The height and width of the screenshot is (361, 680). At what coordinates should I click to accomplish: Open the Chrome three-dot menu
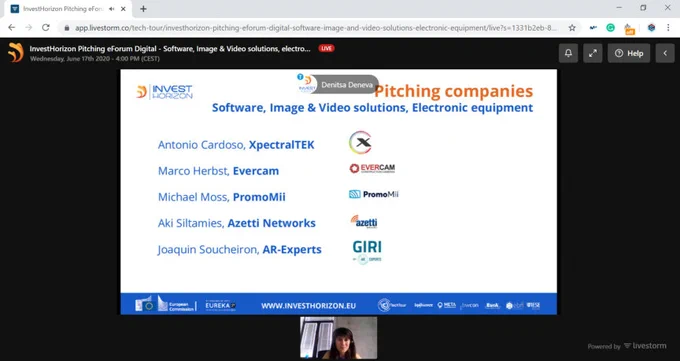[x=668, y=28]
